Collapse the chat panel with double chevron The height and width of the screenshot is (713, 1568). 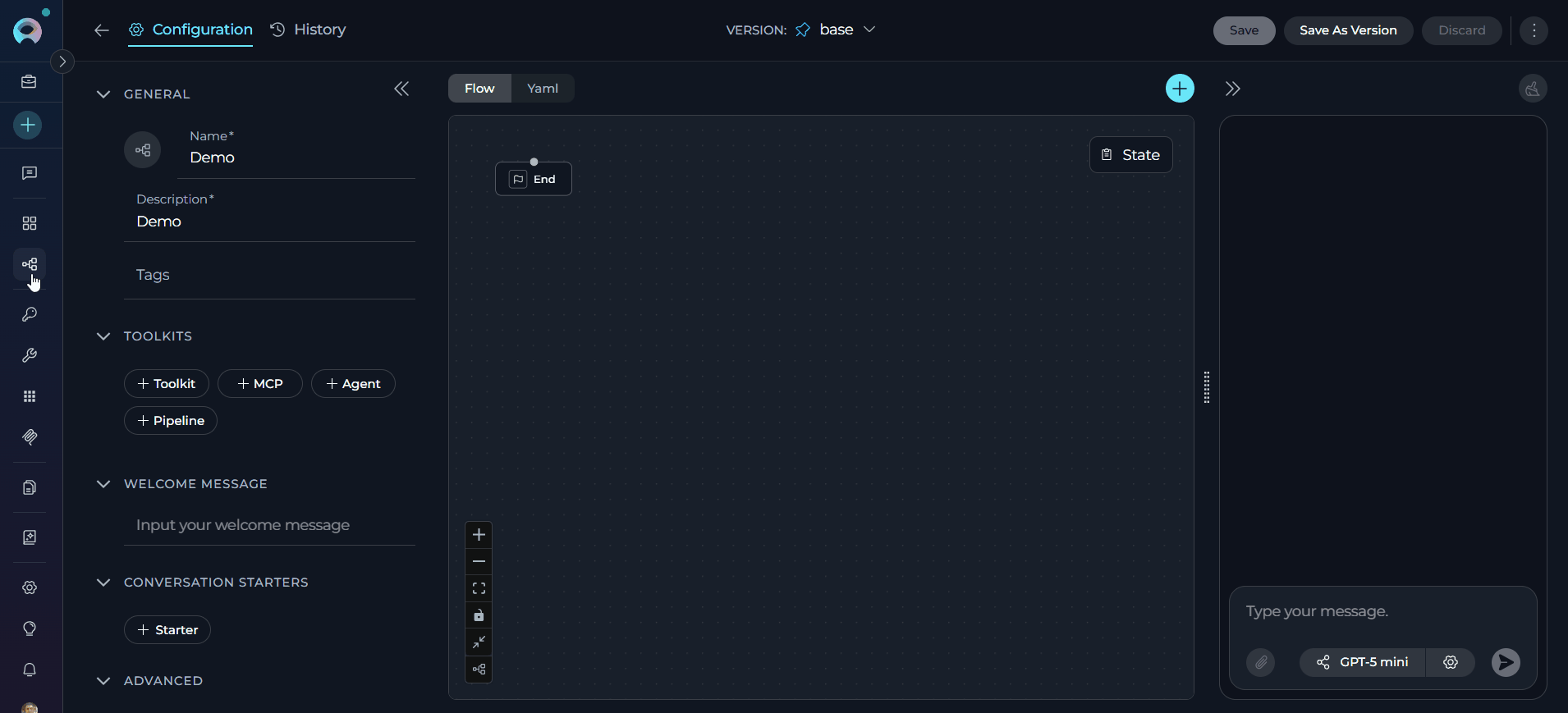click(1233, 89)
